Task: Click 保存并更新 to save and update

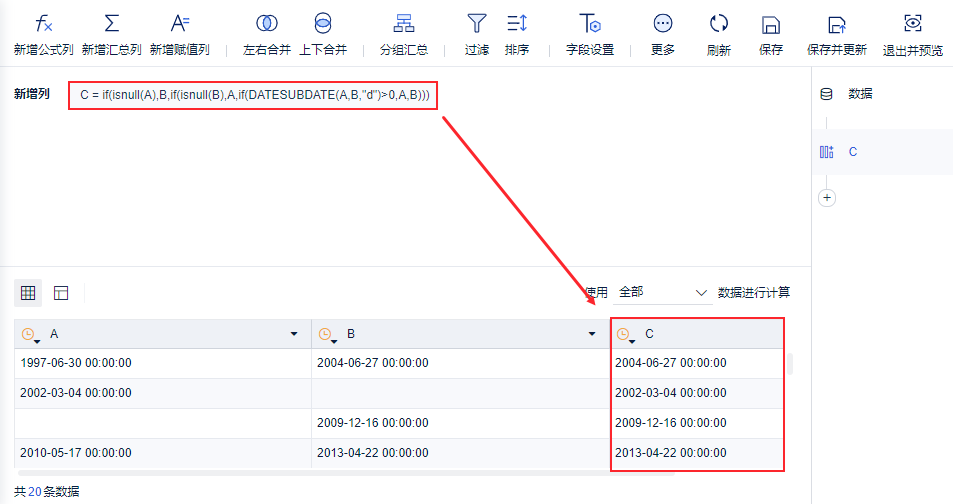Action: coord(836,35)
